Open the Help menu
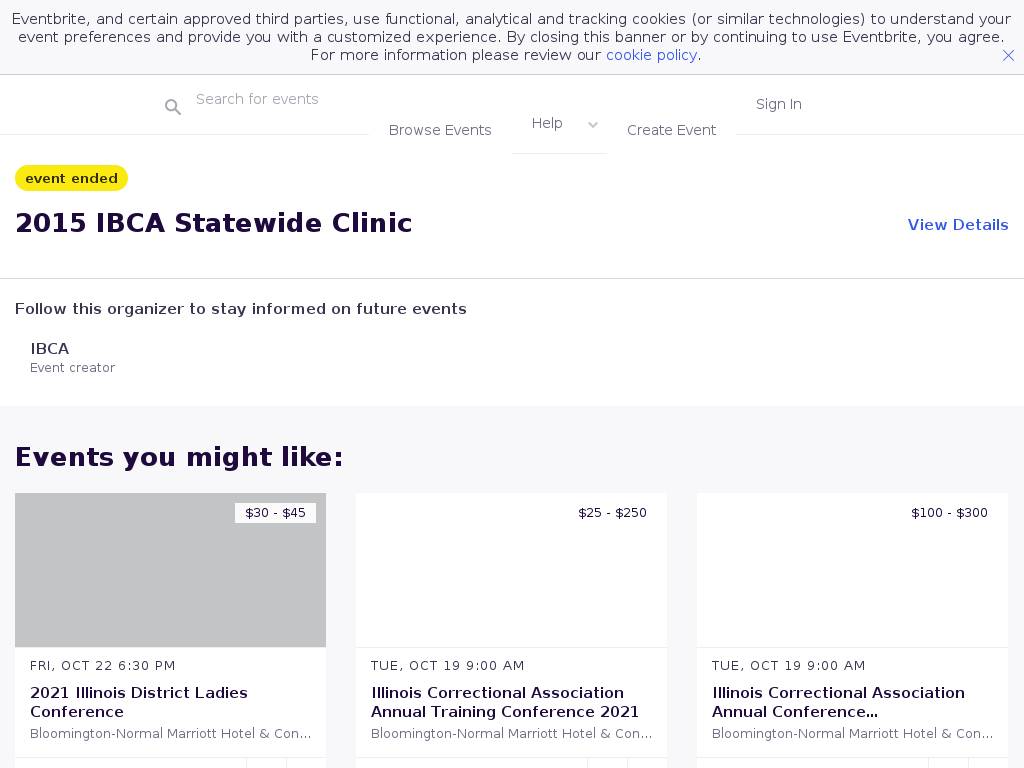The width and height of the screenshot is (1024, 768). click(547, 123)
